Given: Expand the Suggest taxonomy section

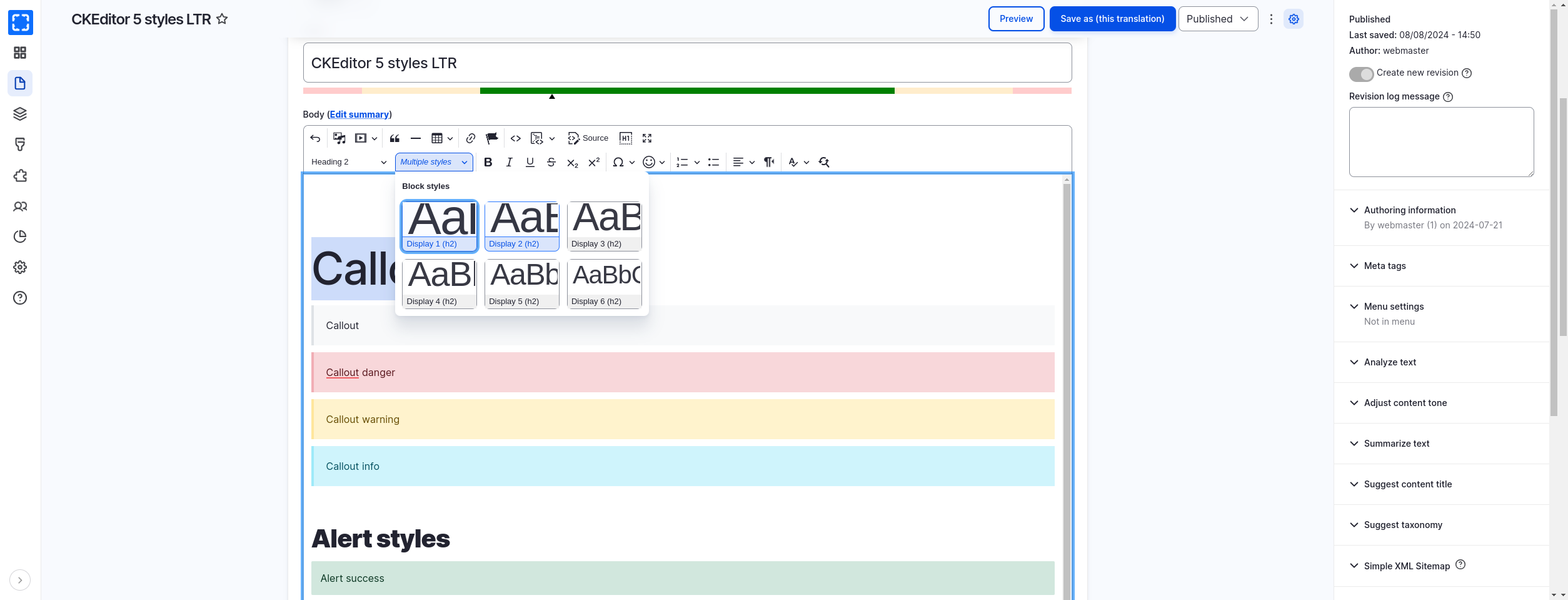Looking at the screenshot, I should tap(1403, 525).
